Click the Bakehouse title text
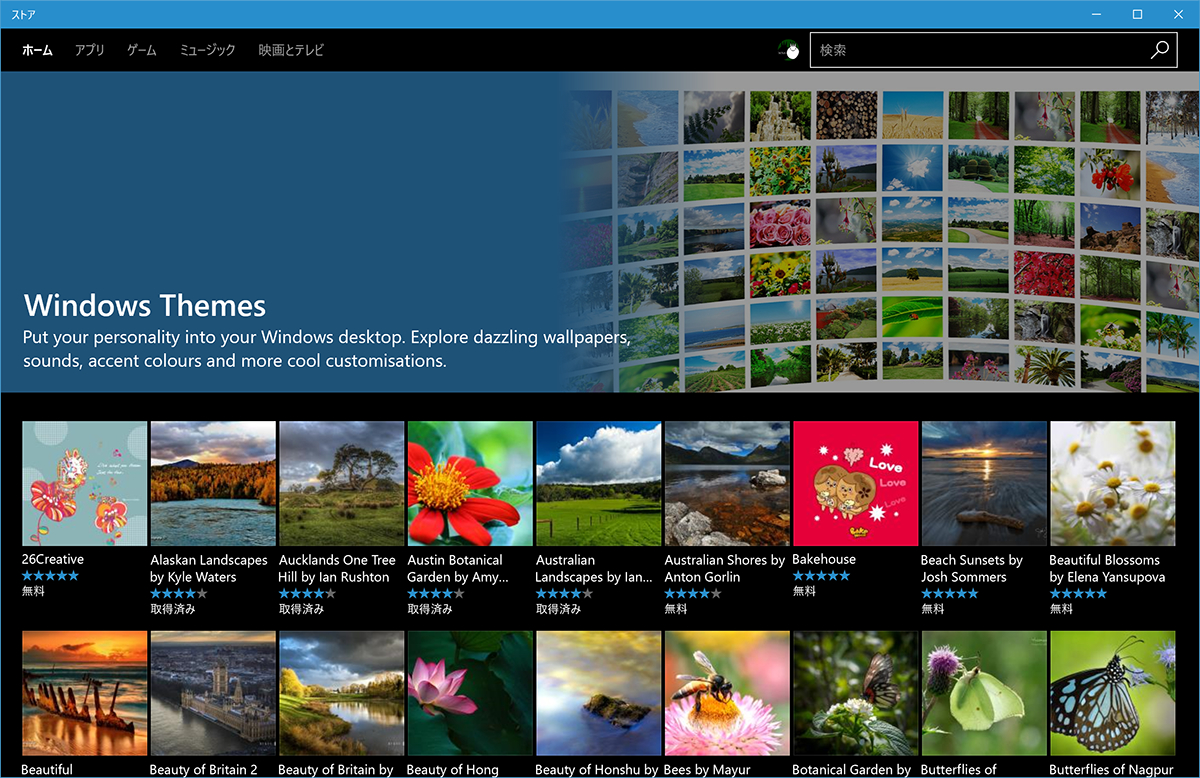This screenshot has height=778, width=1200. tap(825, 560)
